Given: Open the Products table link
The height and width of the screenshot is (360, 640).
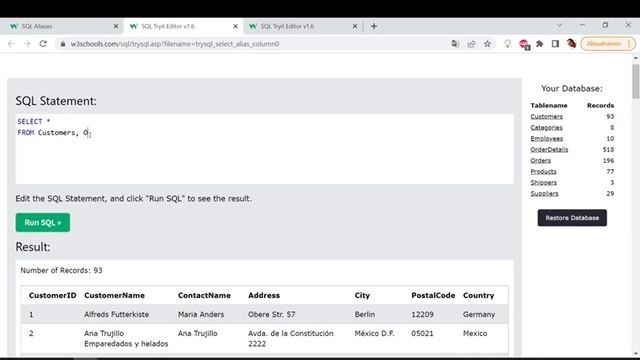Looking at the screenshot, I should [543, 172].
